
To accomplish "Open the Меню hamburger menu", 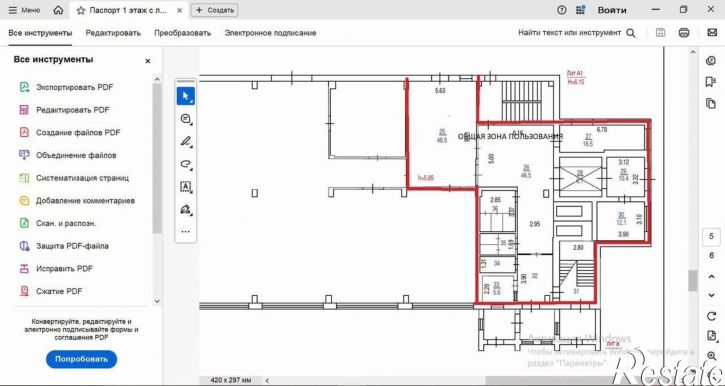I will click(25, 10).
